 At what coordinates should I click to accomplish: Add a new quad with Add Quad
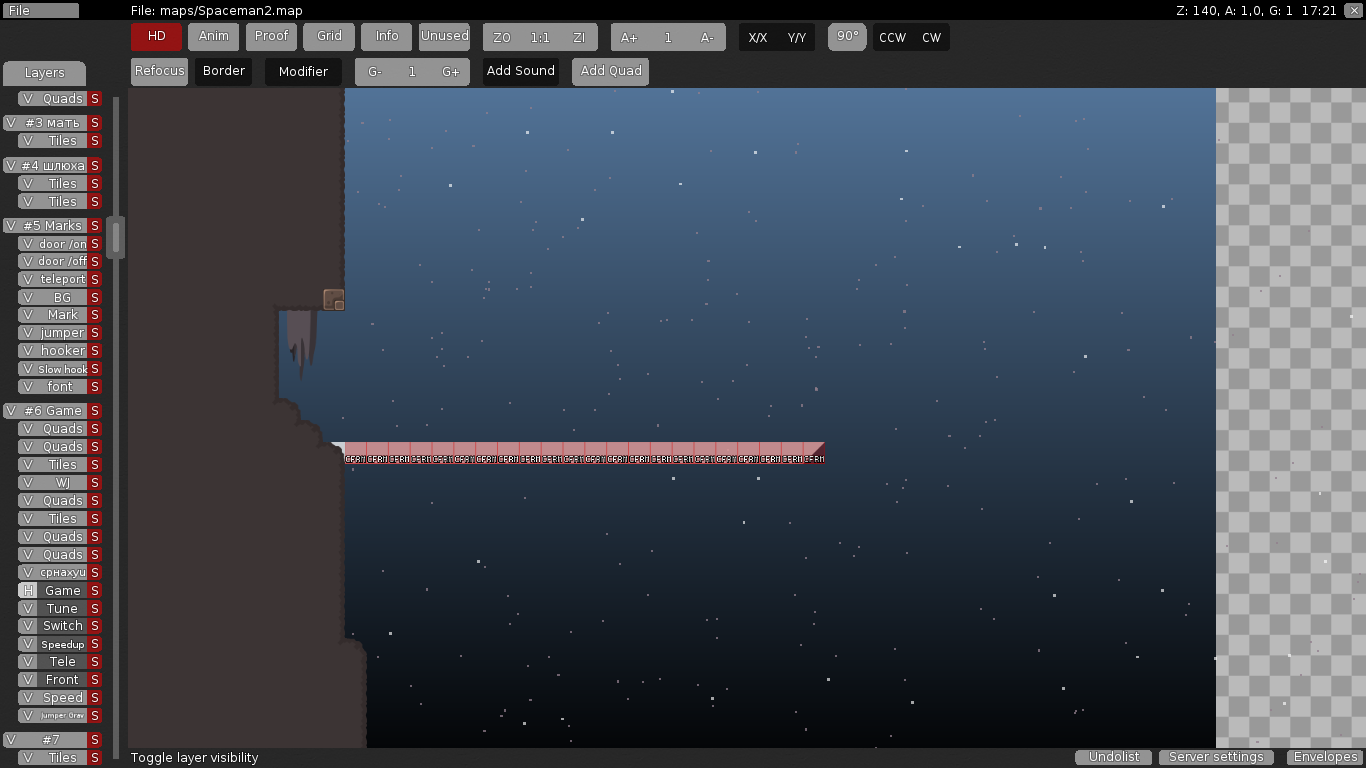click(609, 71)
